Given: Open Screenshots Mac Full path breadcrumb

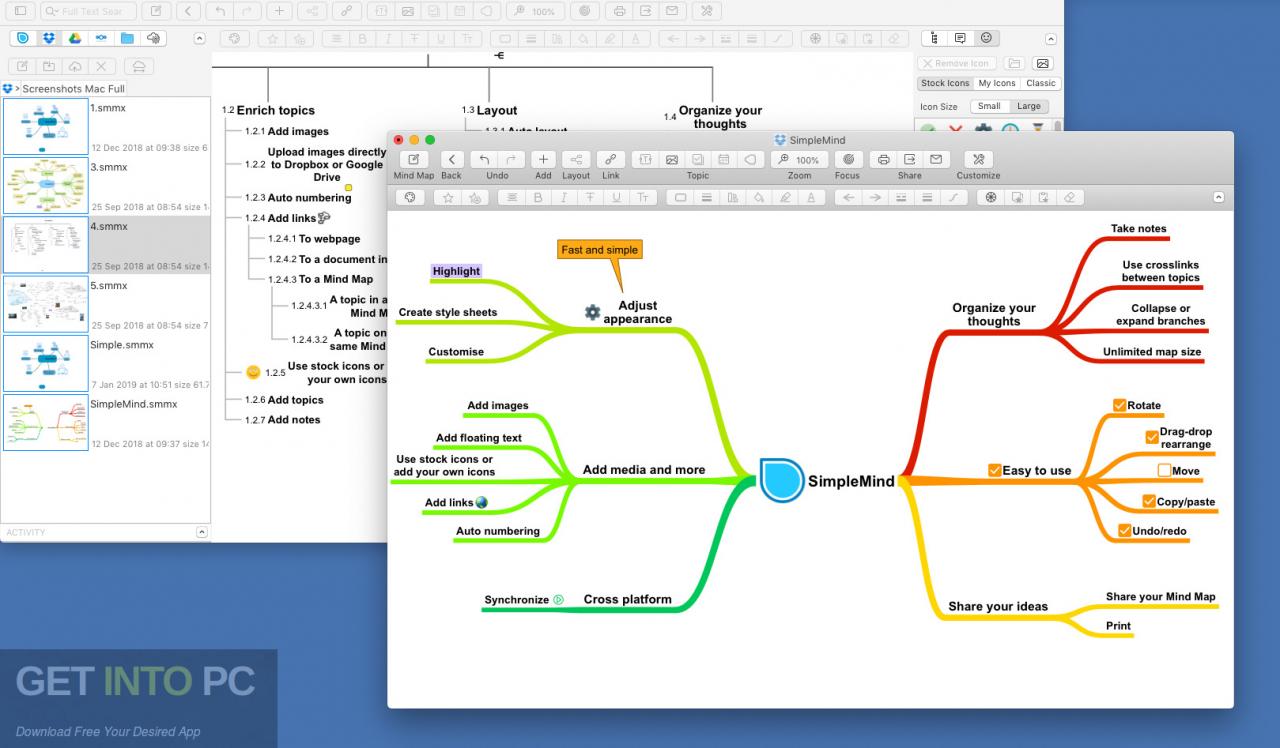Looking at the screenshot, I should click(x=73, y=89).
